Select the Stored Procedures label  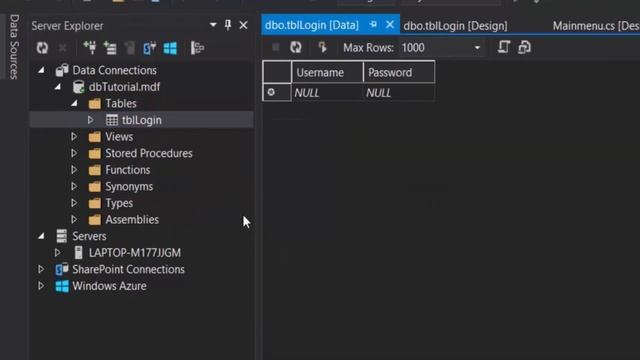tap(149, 153)
